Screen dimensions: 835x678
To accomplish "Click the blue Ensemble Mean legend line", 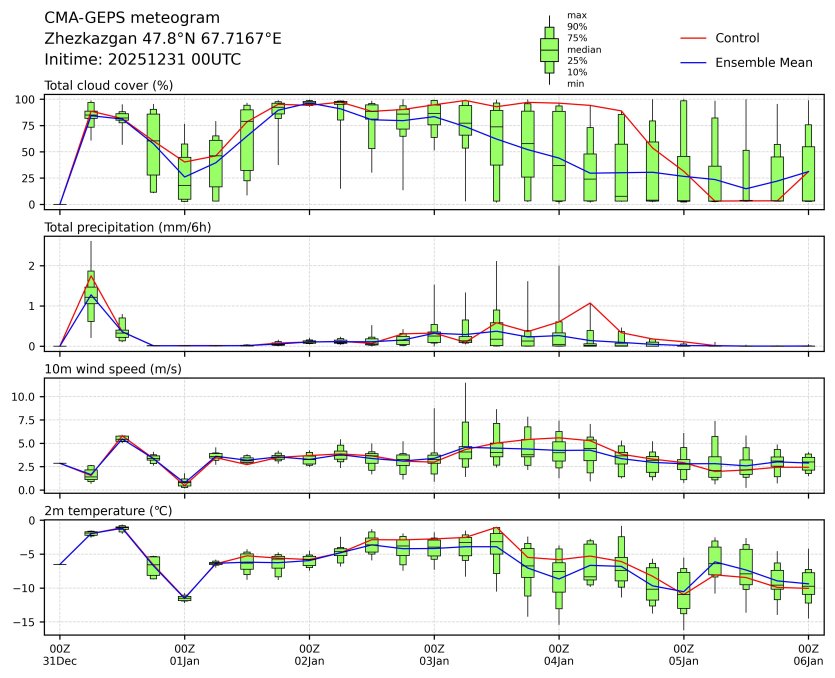I will coord(693,63).
